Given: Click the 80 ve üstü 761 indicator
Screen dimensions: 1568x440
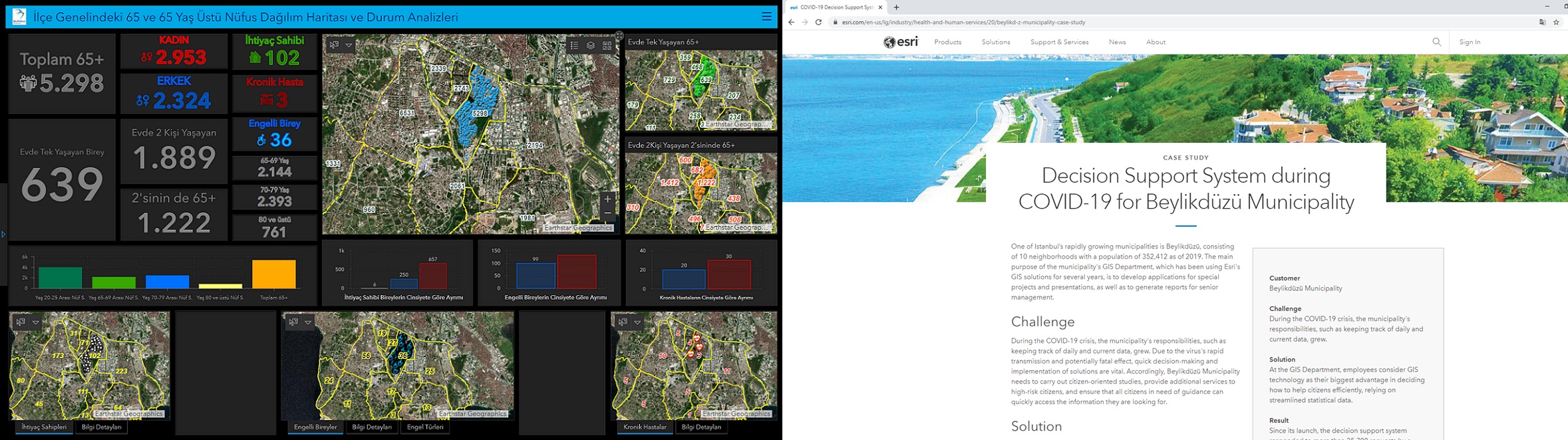Looking at the screenshot, I should coord(274,227).
